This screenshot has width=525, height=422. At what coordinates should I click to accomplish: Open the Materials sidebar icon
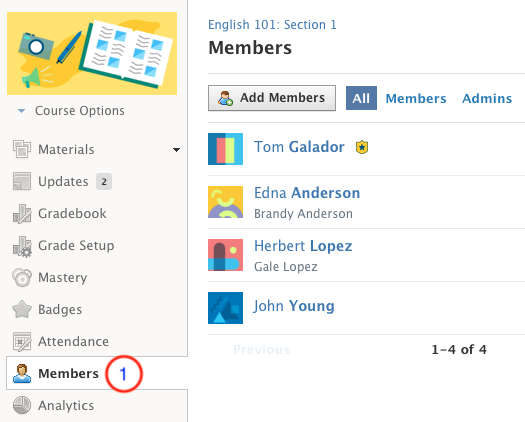[x=22, y=149]
